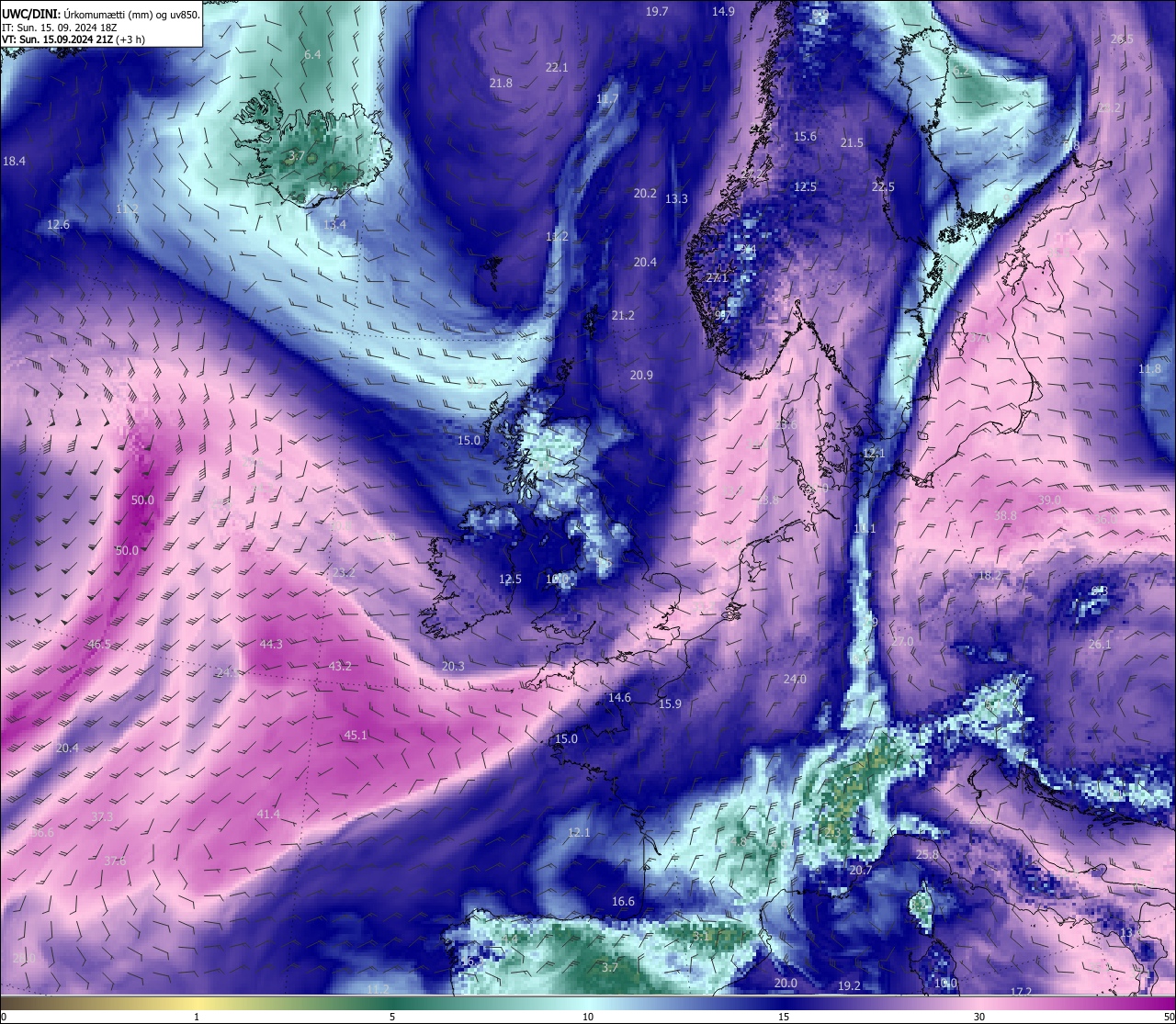Click the 17.2 value at the bottom
Screen dimensions: 1176x1024
[x=1021, y=992]
